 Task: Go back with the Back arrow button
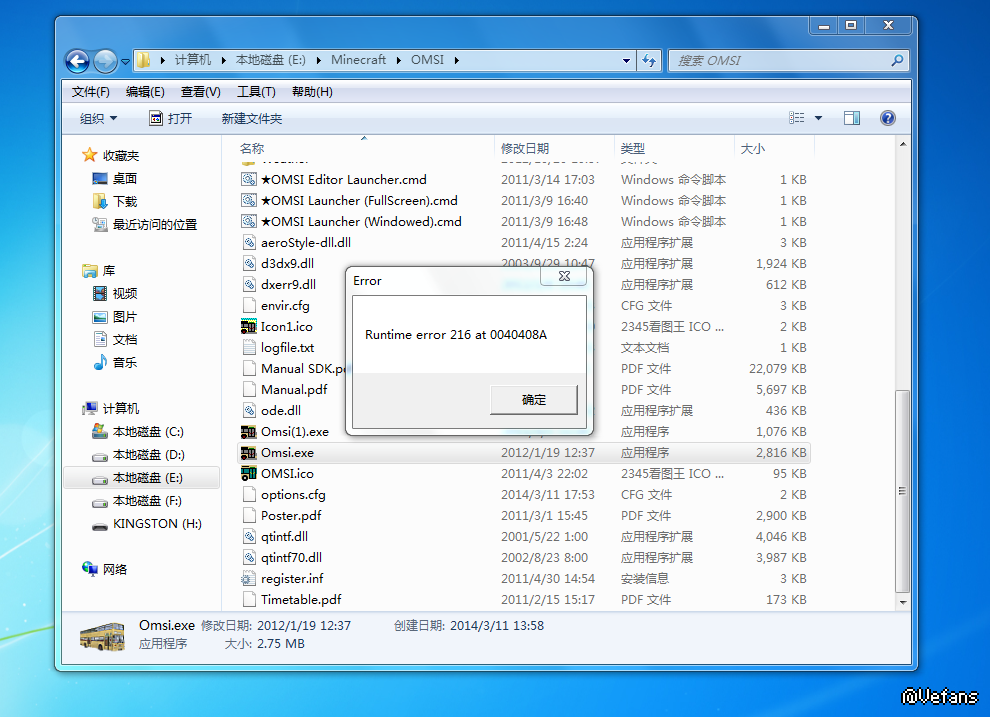coord(78,61)
